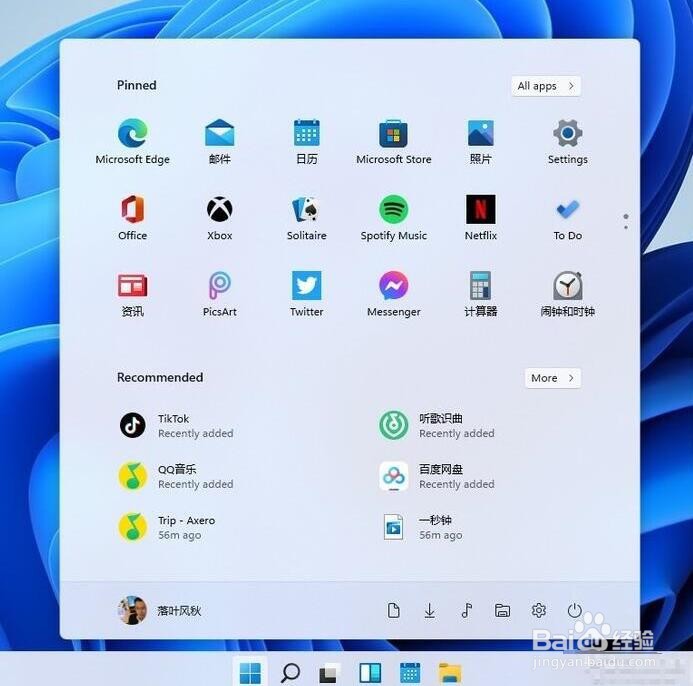This screenshot has height=686, width=693.
Task: Open recommended QQ音乐 app
Action: (x=177, y=476)
